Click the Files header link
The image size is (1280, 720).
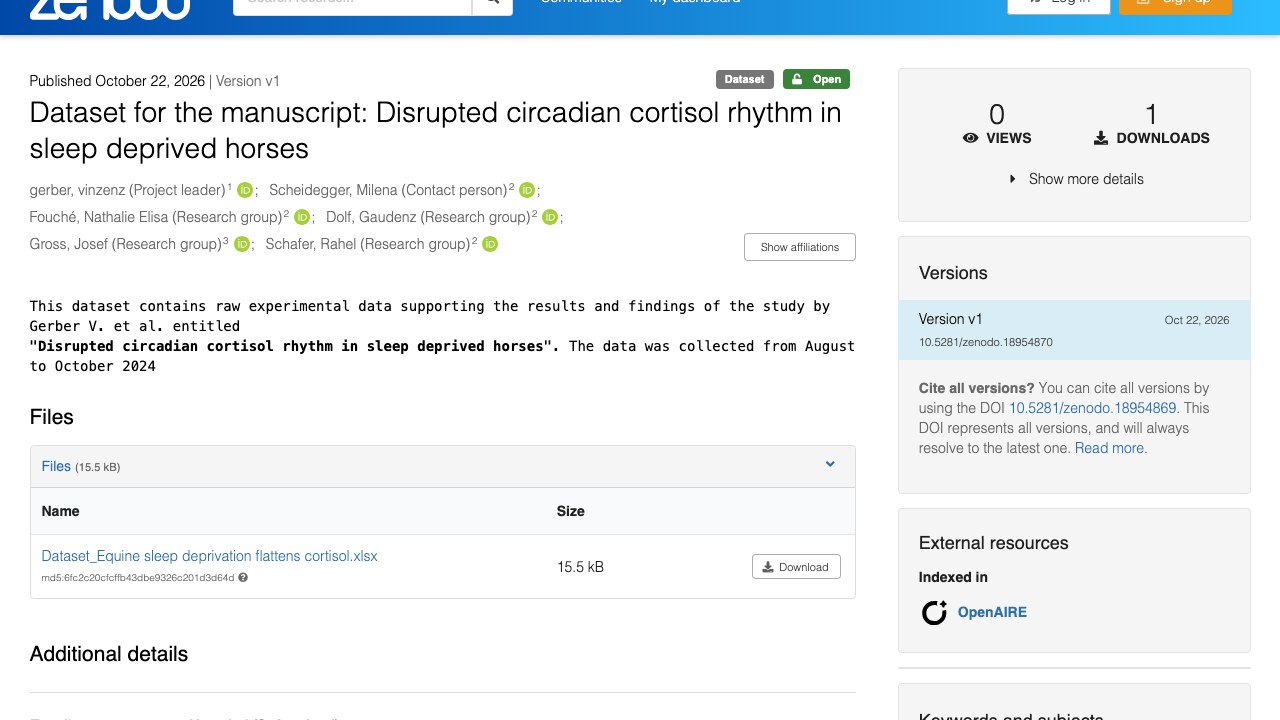[56, 466]
